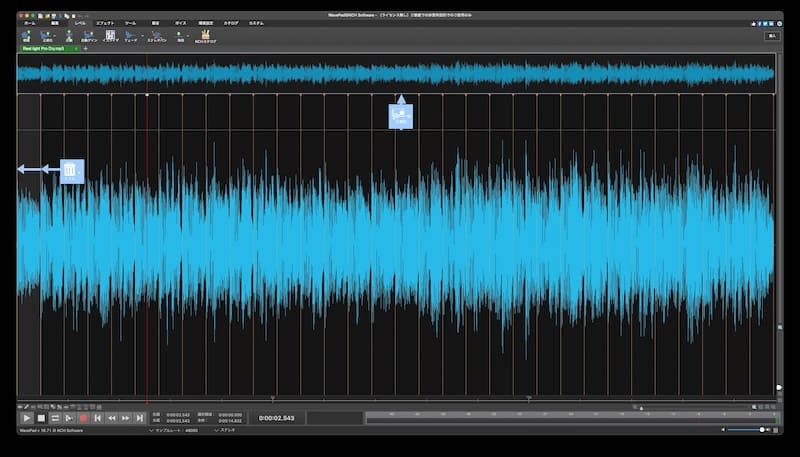Start recording with the red Record button
This screenshot has width=800, height=457.
point(84,418)
